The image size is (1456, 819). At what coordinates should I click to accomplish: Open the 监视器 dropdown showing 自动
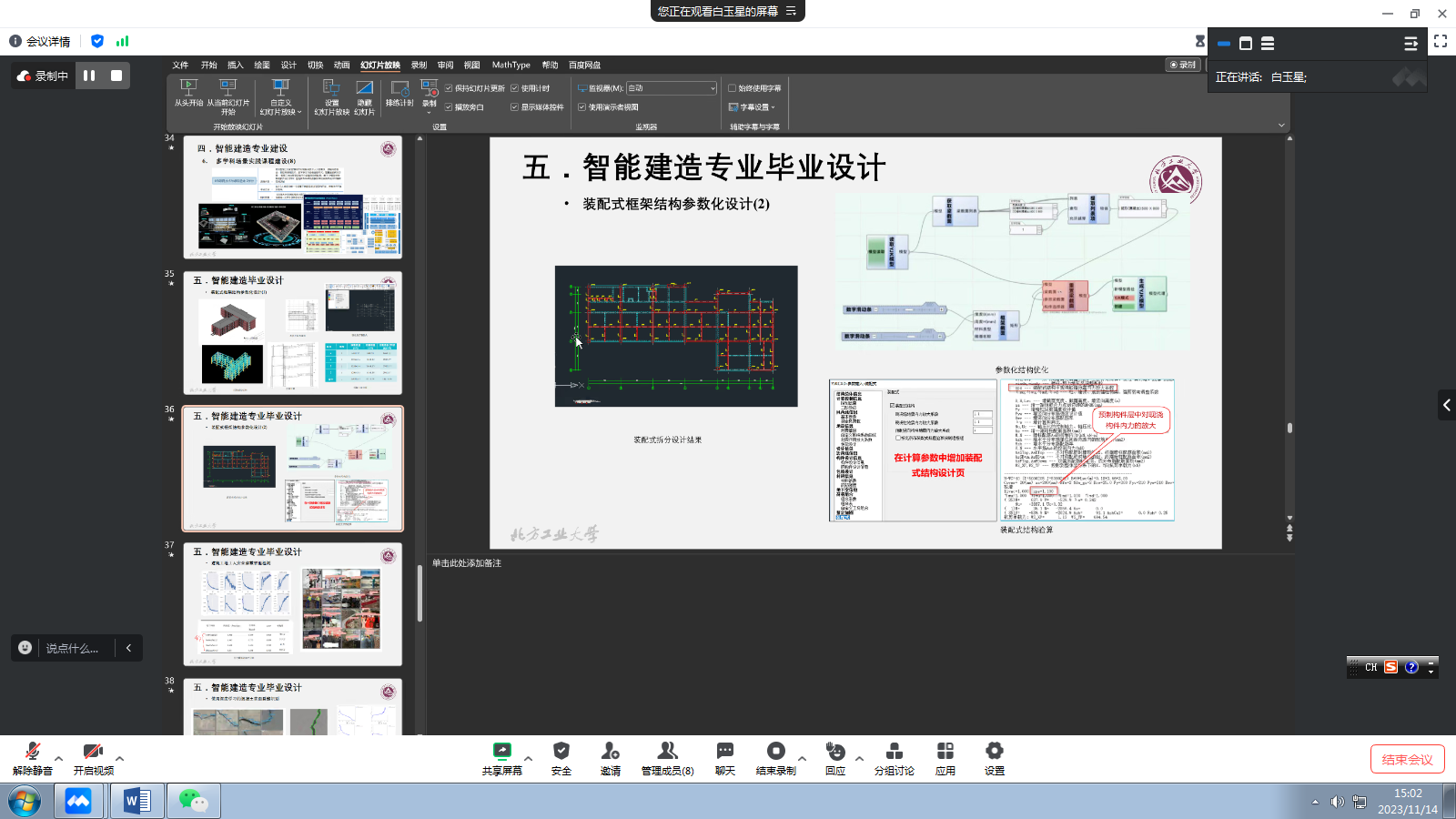[672, 88]
